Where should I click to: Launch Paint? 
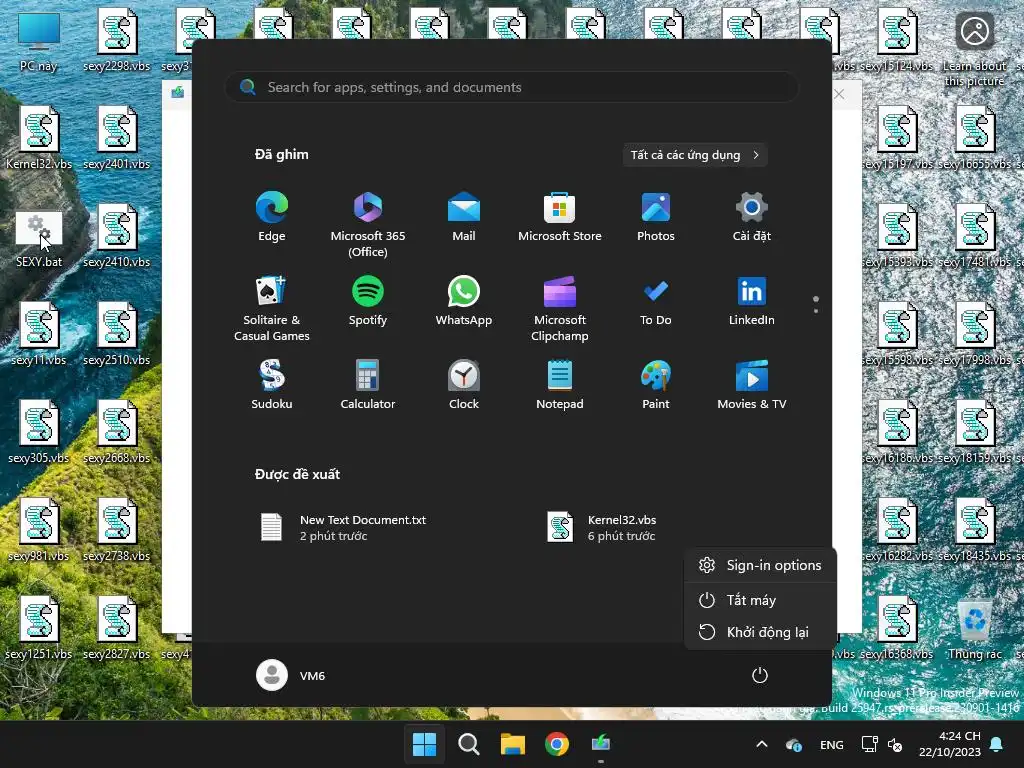click(656, 385)
